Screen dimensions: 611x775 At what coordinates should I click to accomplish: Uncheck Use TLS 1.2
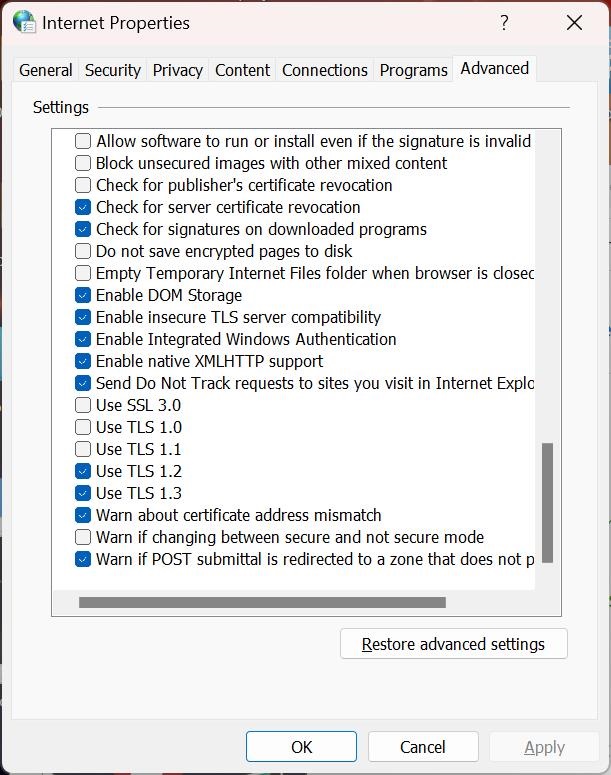click(x=83, y=471)
